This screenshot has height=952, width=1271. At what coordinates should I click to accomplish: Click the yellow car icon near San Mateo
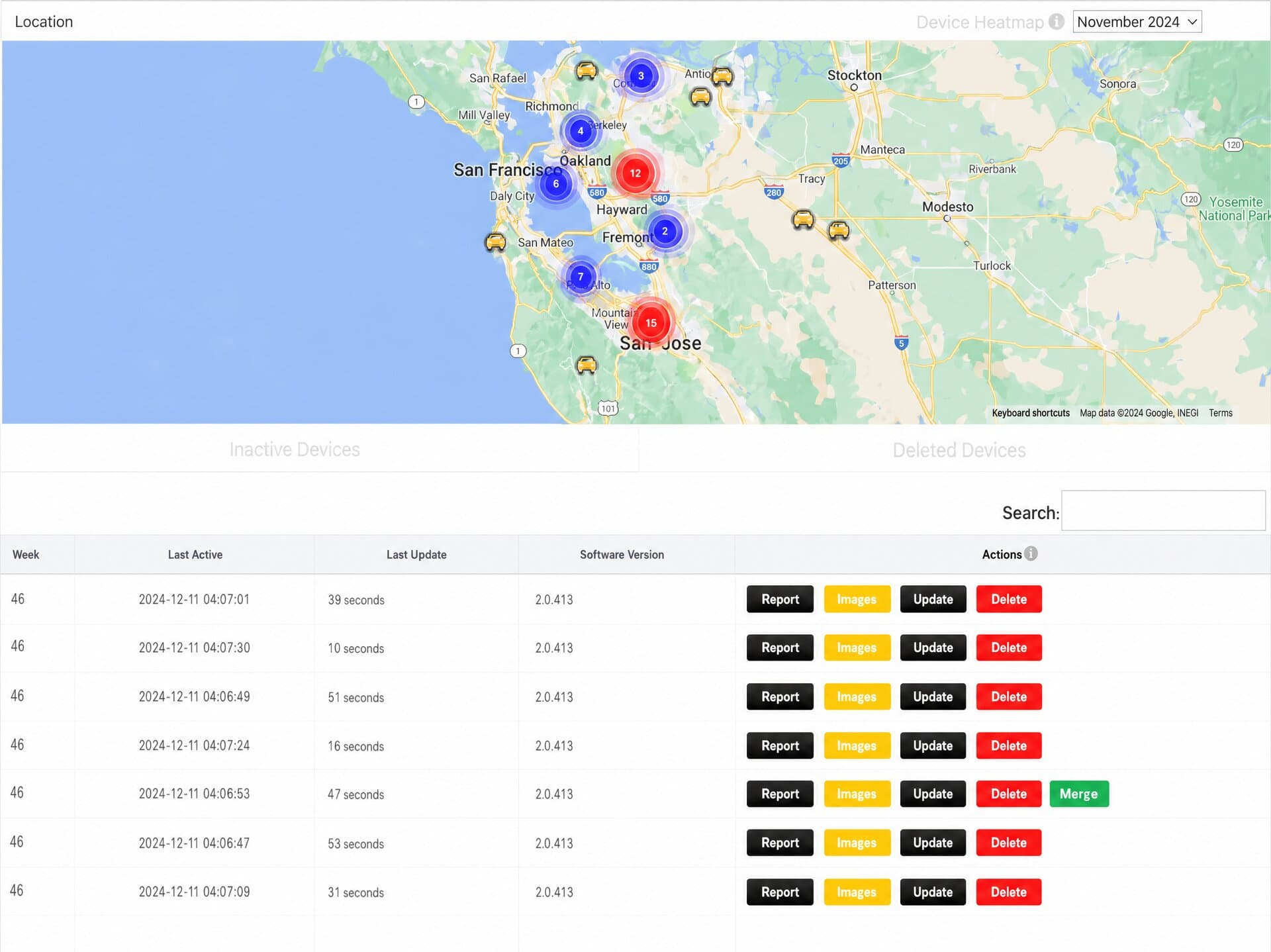tap(495, 242)
